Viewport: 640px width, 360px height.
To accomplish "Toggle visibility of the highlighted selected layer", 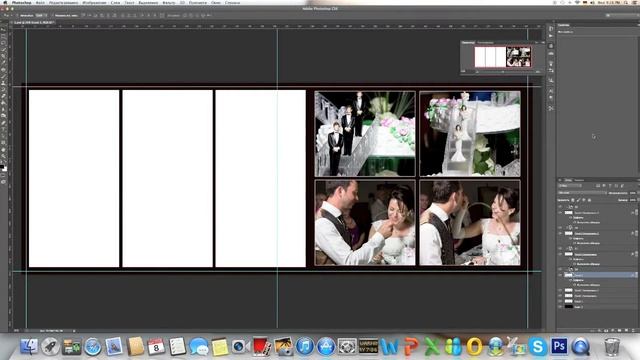I will 560,275.
